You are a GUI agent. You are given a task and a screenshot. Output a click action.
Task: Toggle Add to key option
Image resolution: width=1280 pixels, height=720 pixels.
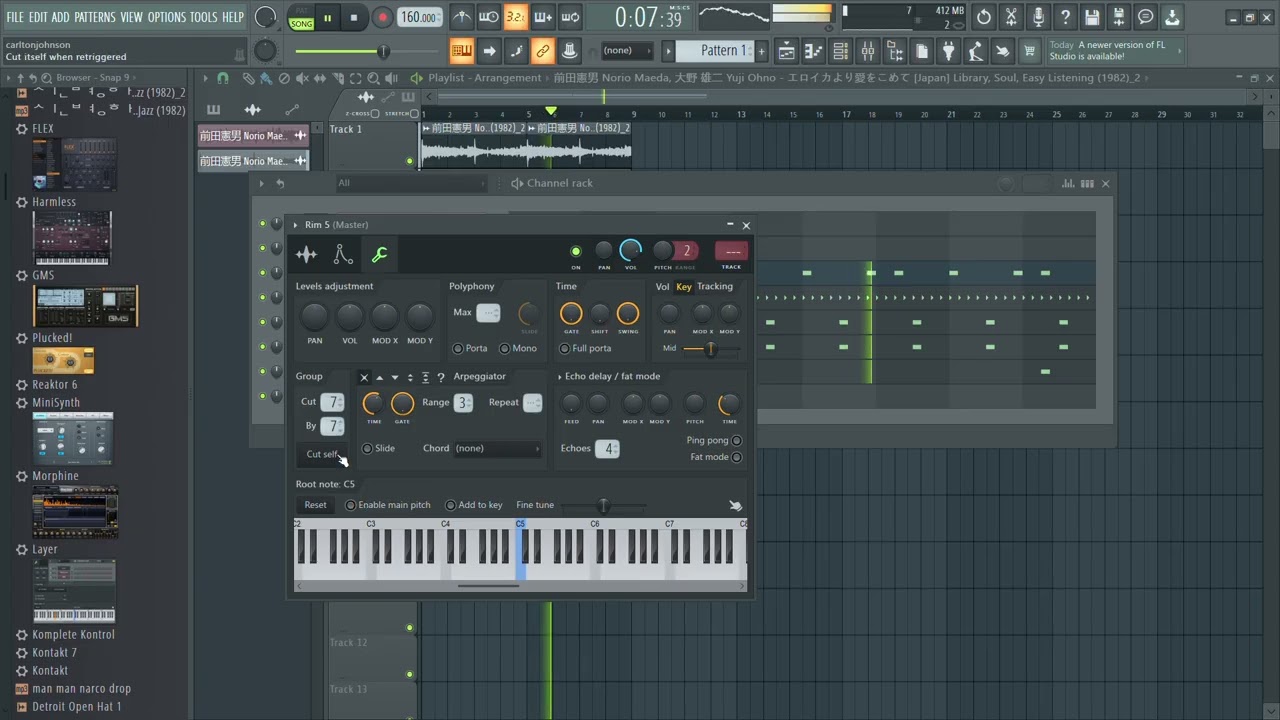click(x=451, y=505)
